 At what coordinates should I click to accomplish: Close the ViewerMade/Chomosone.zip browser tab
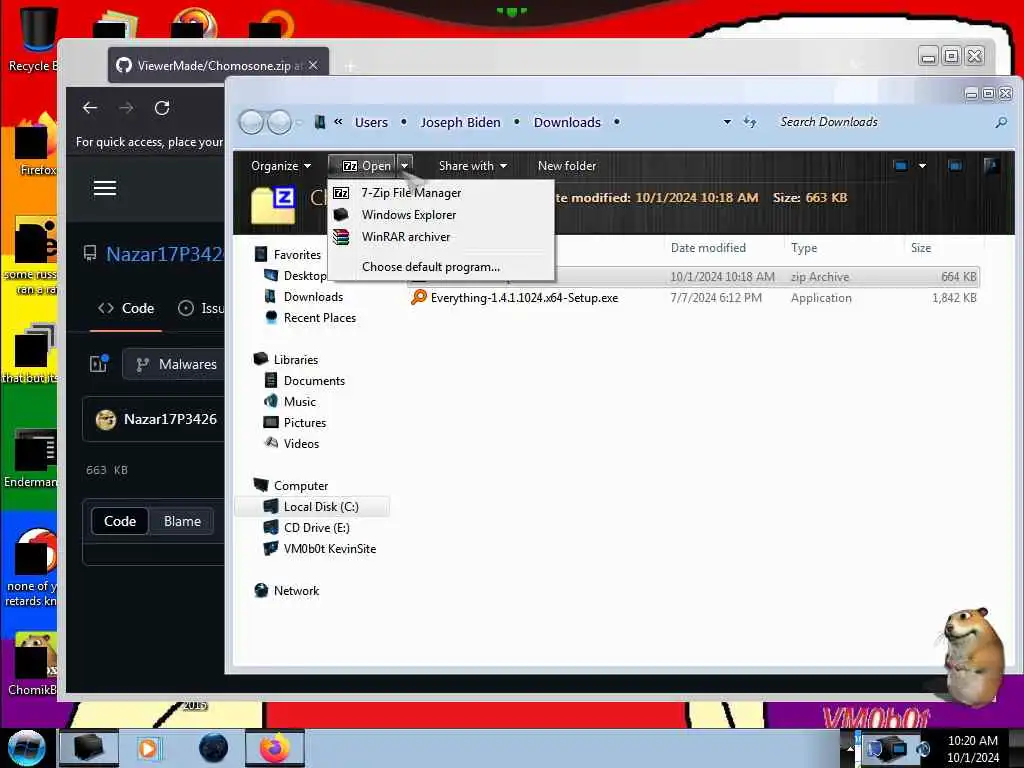click(313, 65)
